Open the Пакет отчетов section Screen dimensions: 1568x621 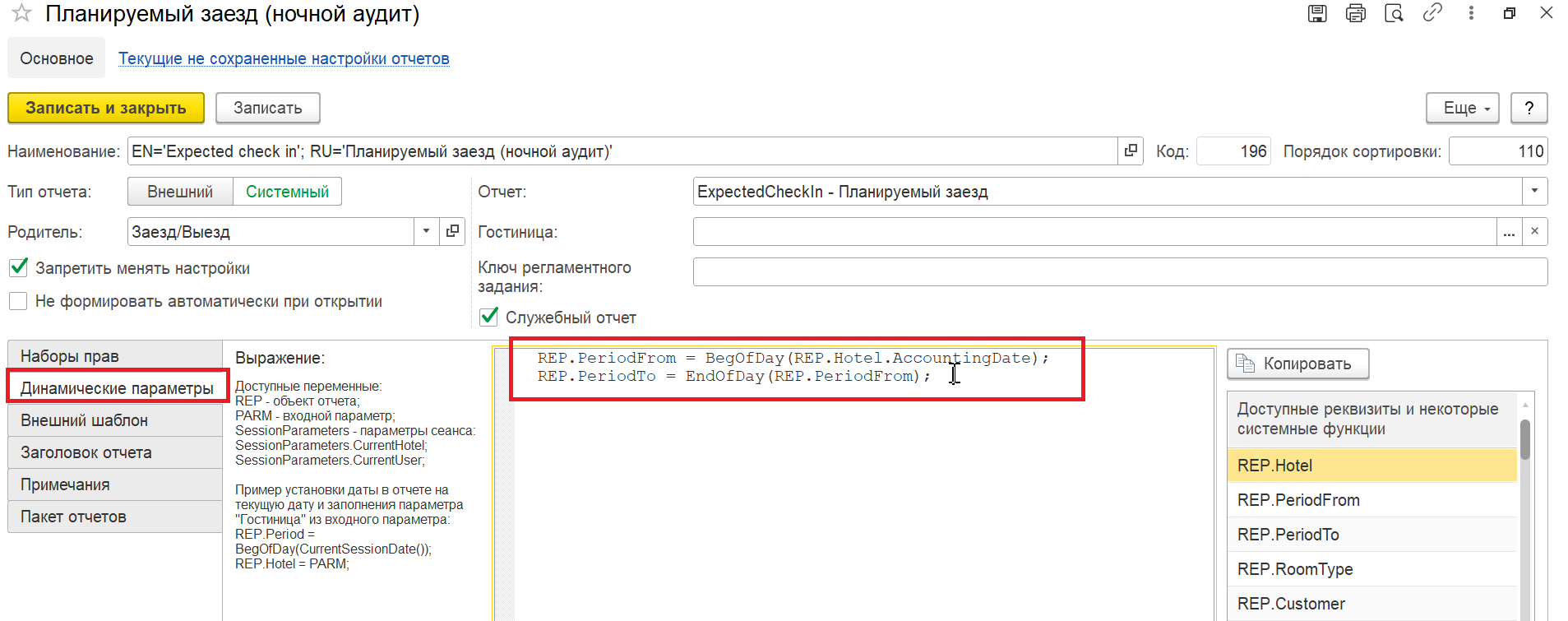pyautogui.click(x=115, y=517)
